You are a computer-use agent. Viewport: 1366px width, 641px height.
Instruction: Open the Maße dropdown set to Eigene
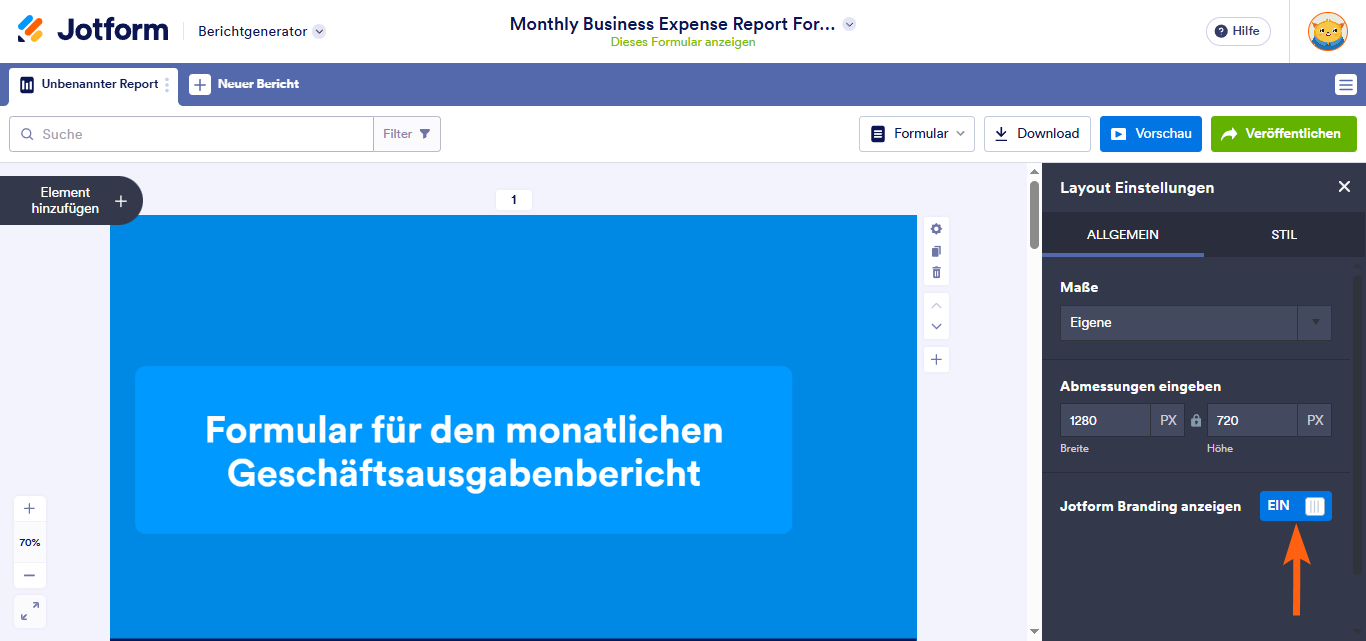(x=1195, y=322)
